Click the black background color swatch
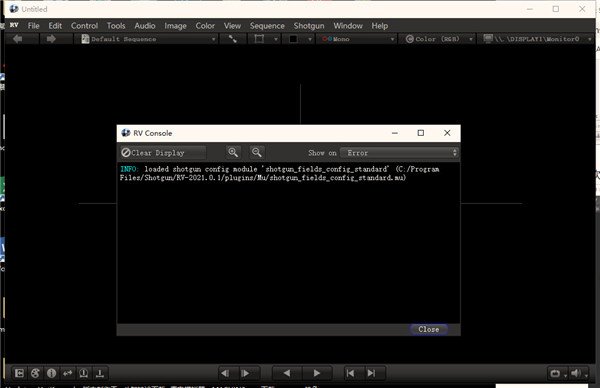Screen dimensions: 600x388 tap(293, 39)
